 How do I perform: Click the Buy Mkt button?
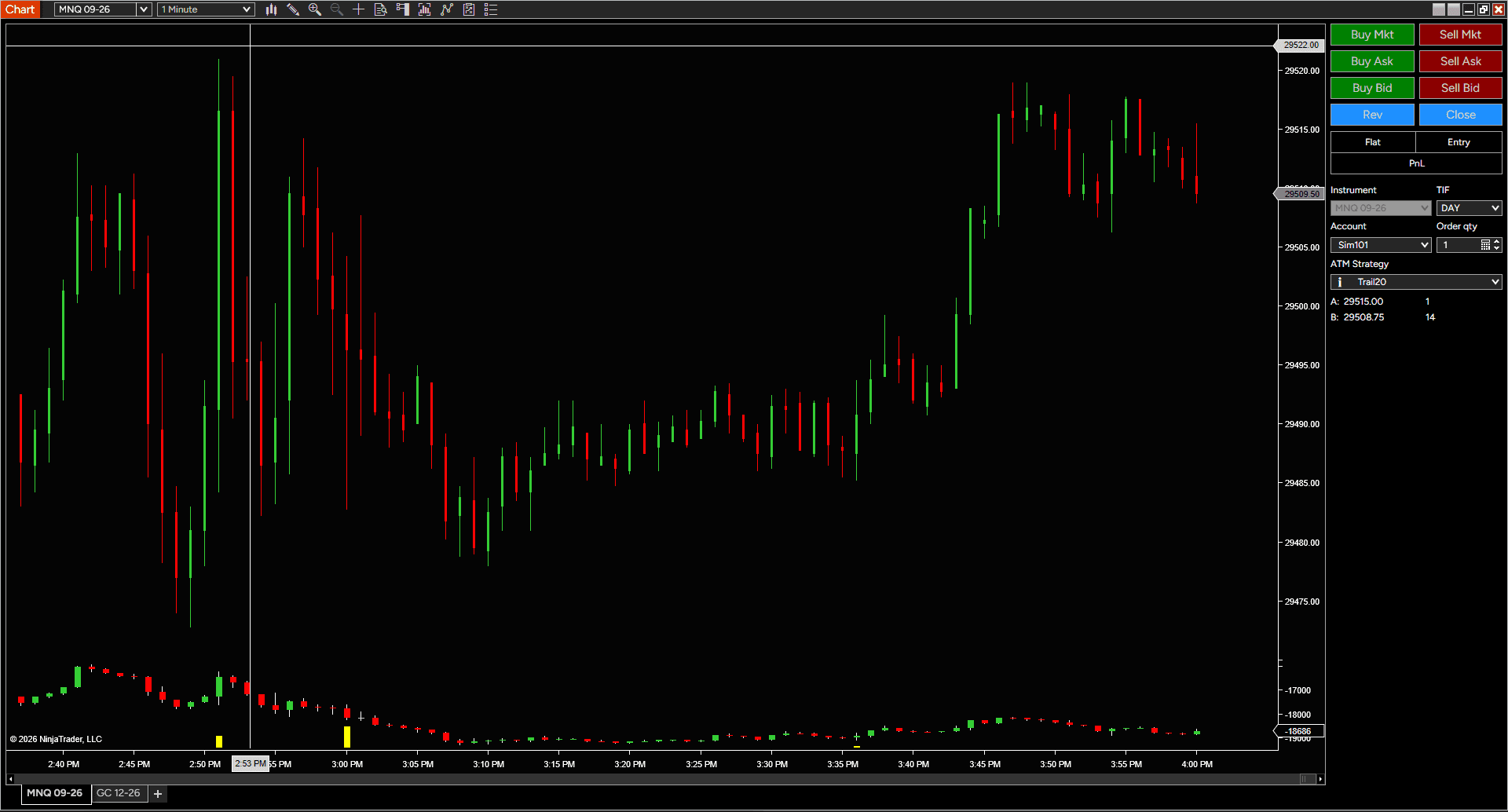(x=1372, y=35)
